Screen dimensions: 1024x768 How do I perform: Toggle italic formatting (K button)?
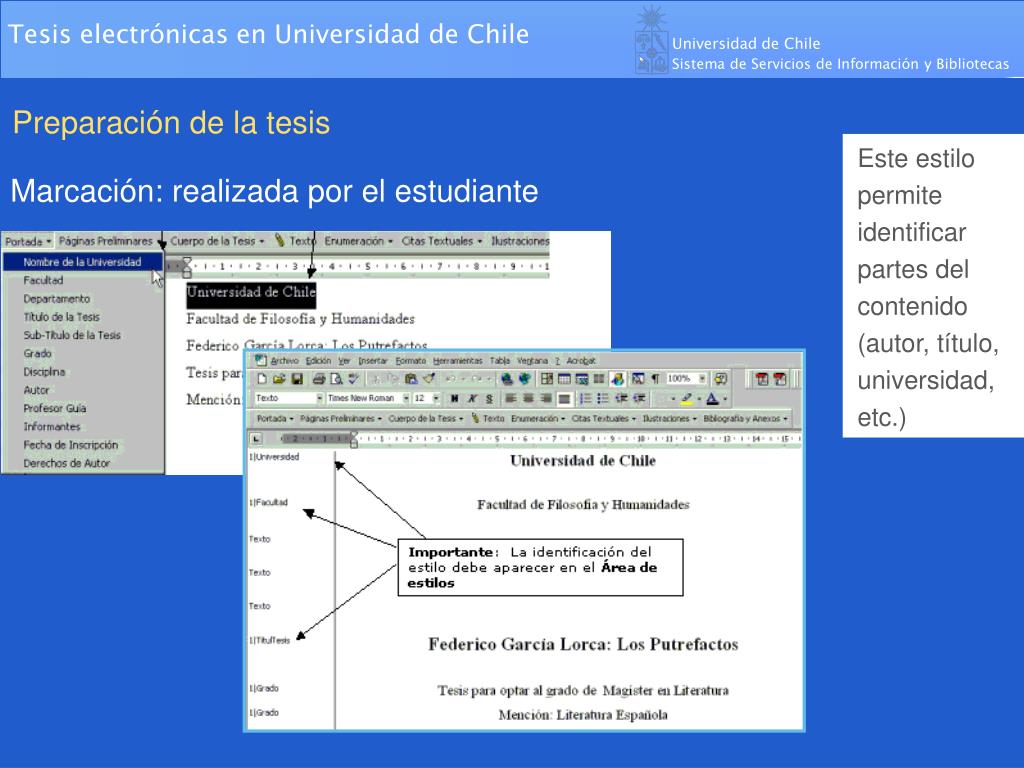coord(472,398)
